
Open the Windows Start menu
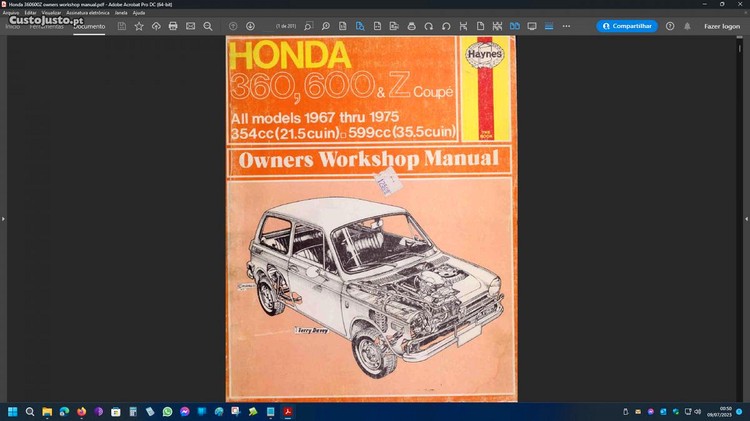[x=13, y=411]
